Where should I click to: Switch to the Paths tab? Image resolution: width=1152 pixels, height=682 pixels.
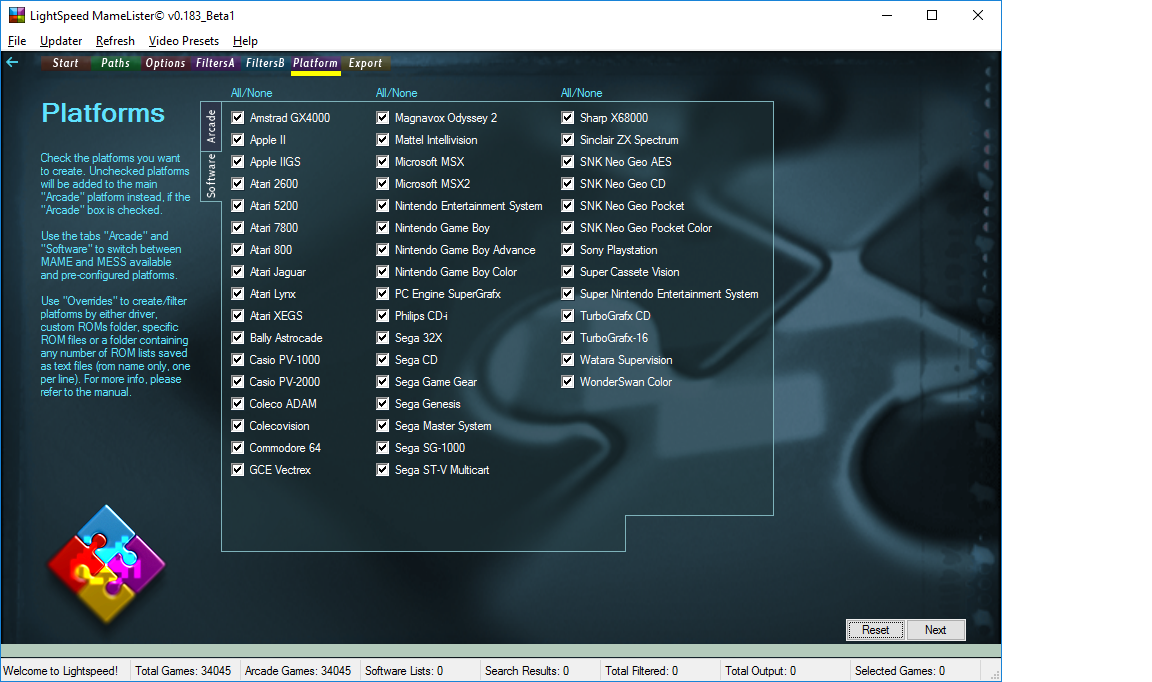pos(115,63)
